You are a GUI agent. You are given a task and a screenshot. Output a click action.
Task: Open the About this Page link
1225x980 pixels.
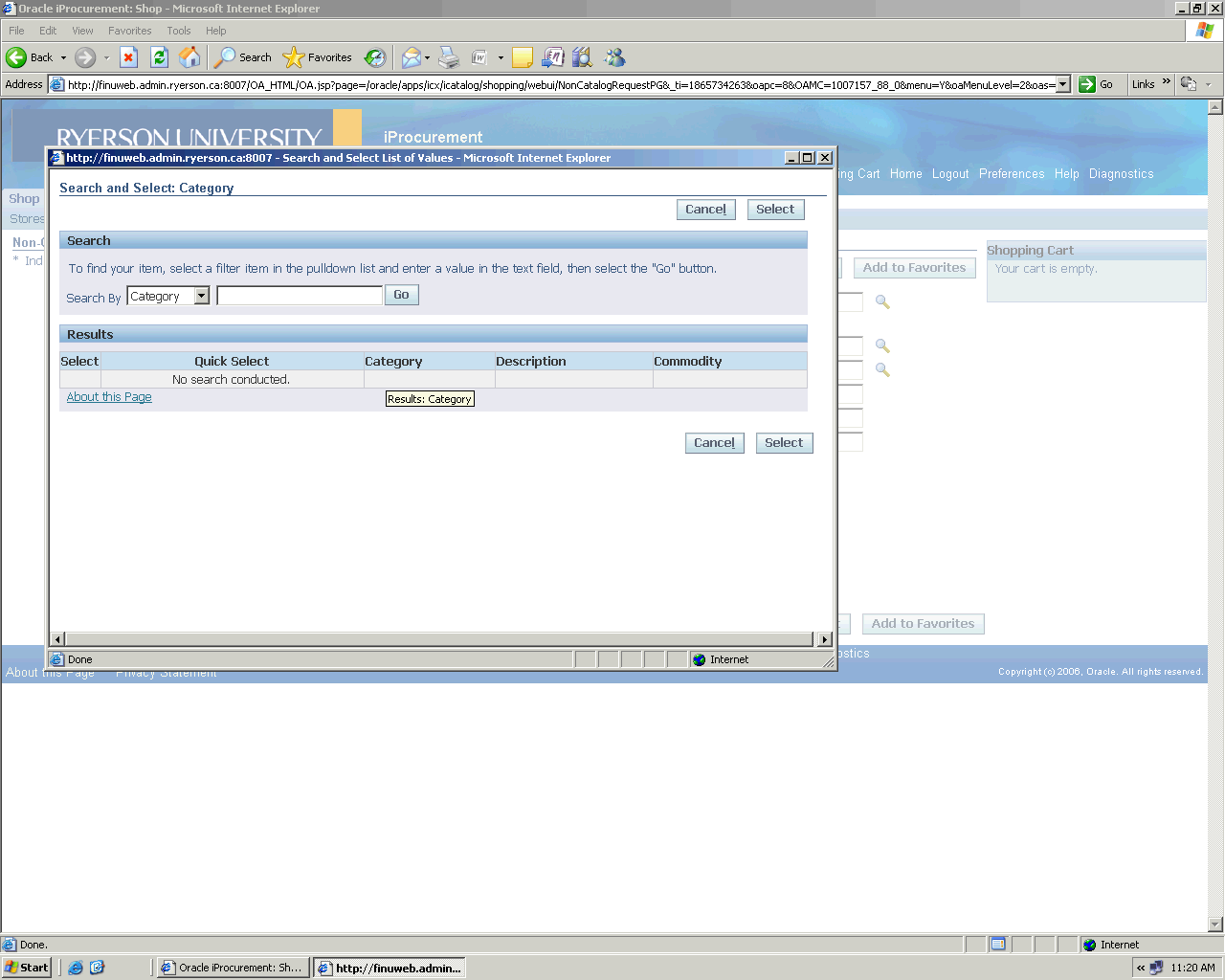point(109,397)
